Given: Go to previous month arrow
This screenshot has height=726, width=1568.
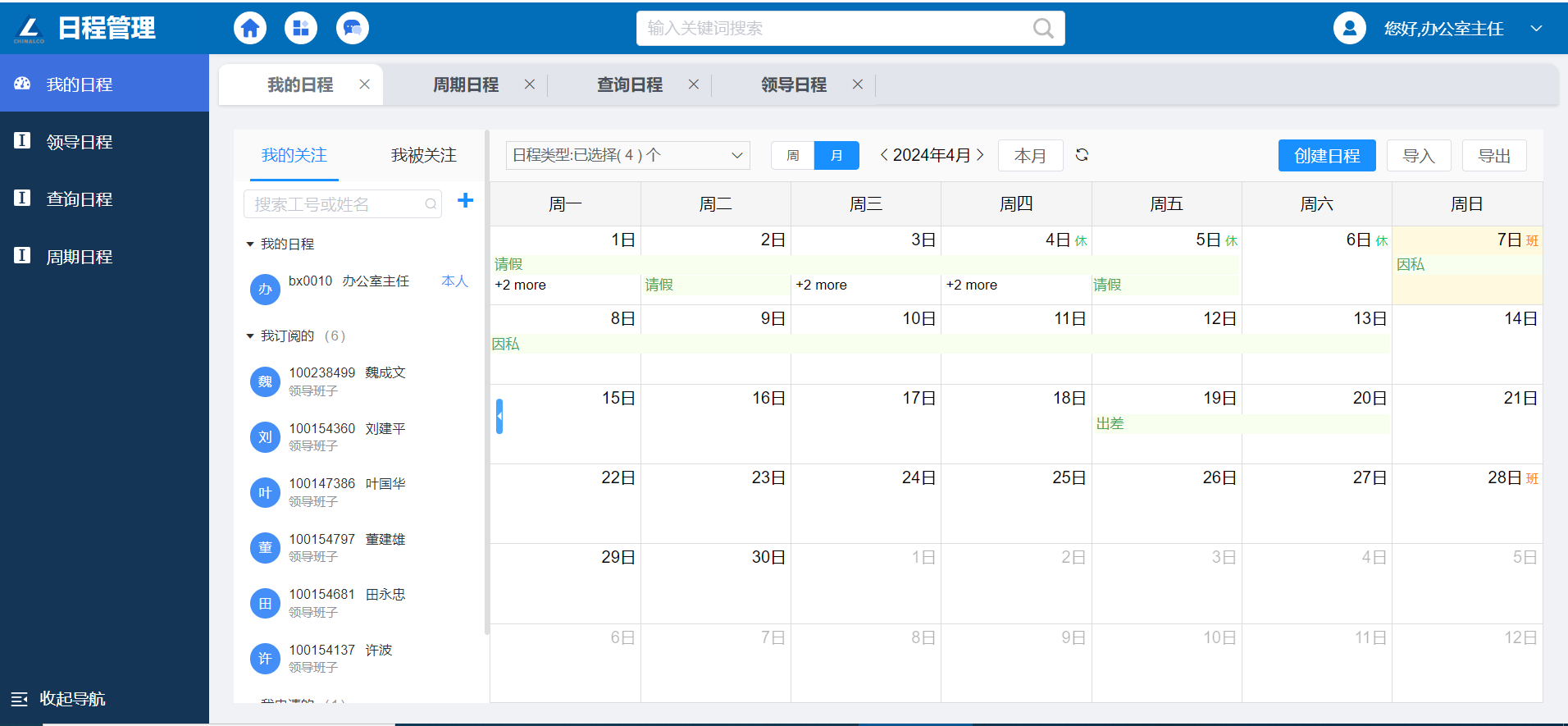Looking at the screenshot, I should coord(884,155).
